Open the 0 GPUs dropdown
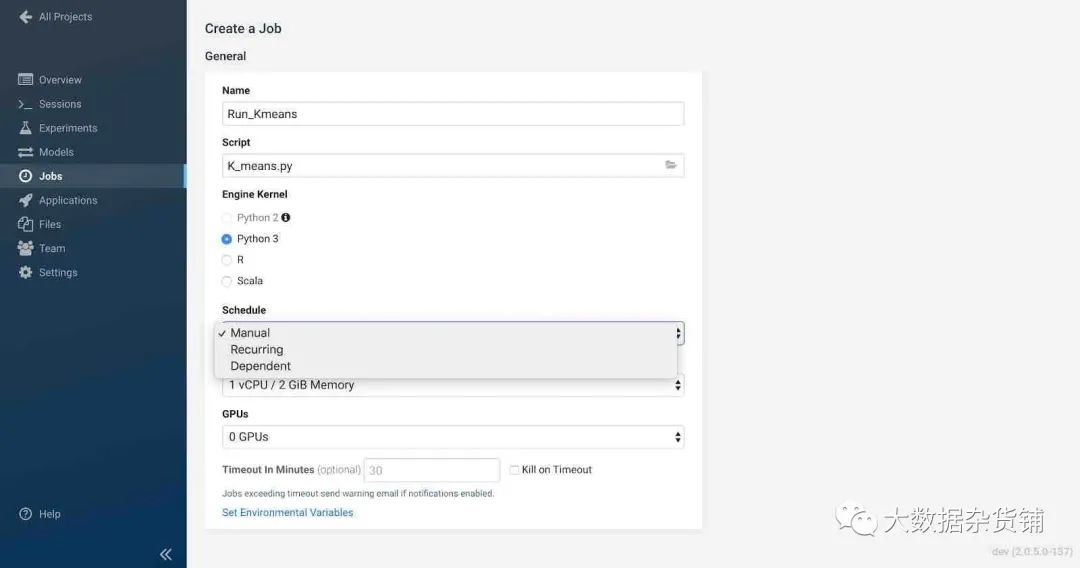 click(x=453, y=437)
